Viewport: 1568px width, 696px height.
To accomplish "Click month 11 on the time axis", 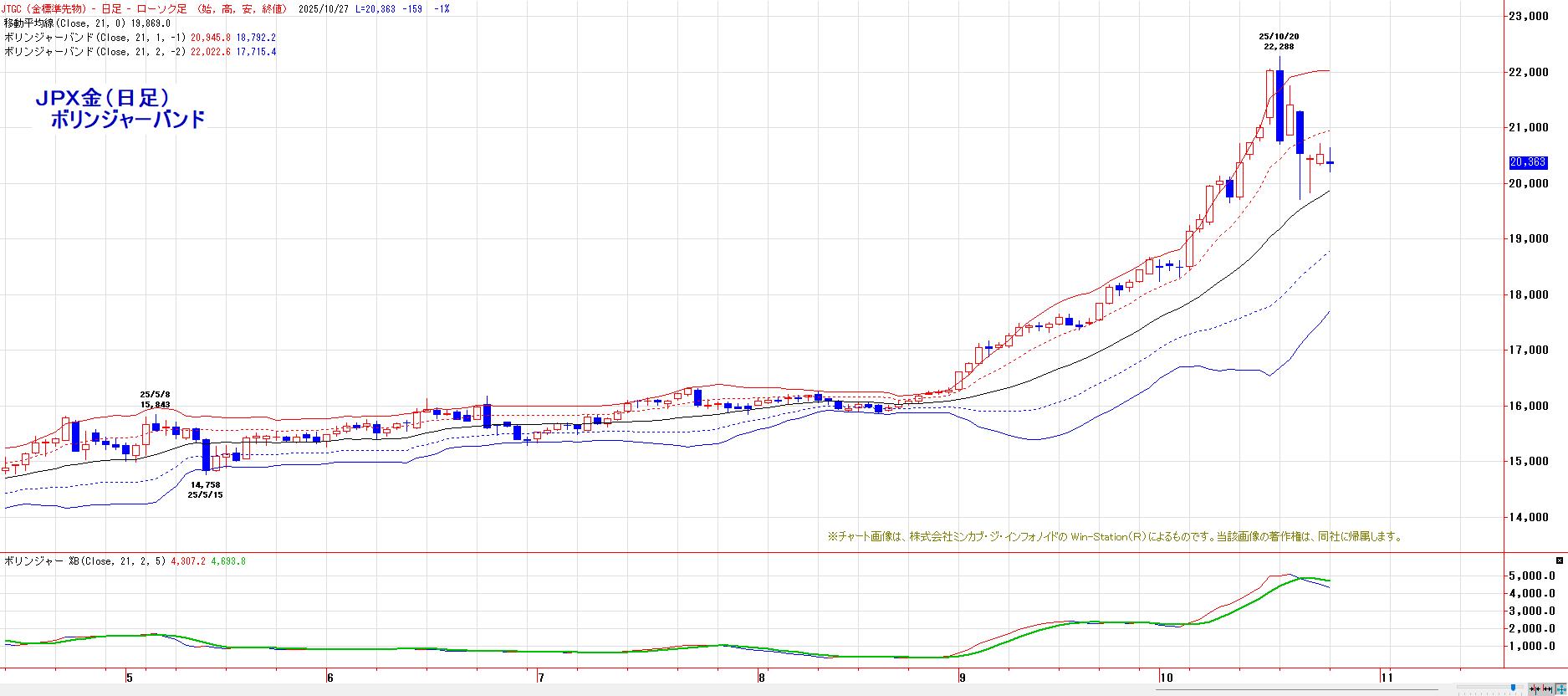I will [x=1387, y=677].
